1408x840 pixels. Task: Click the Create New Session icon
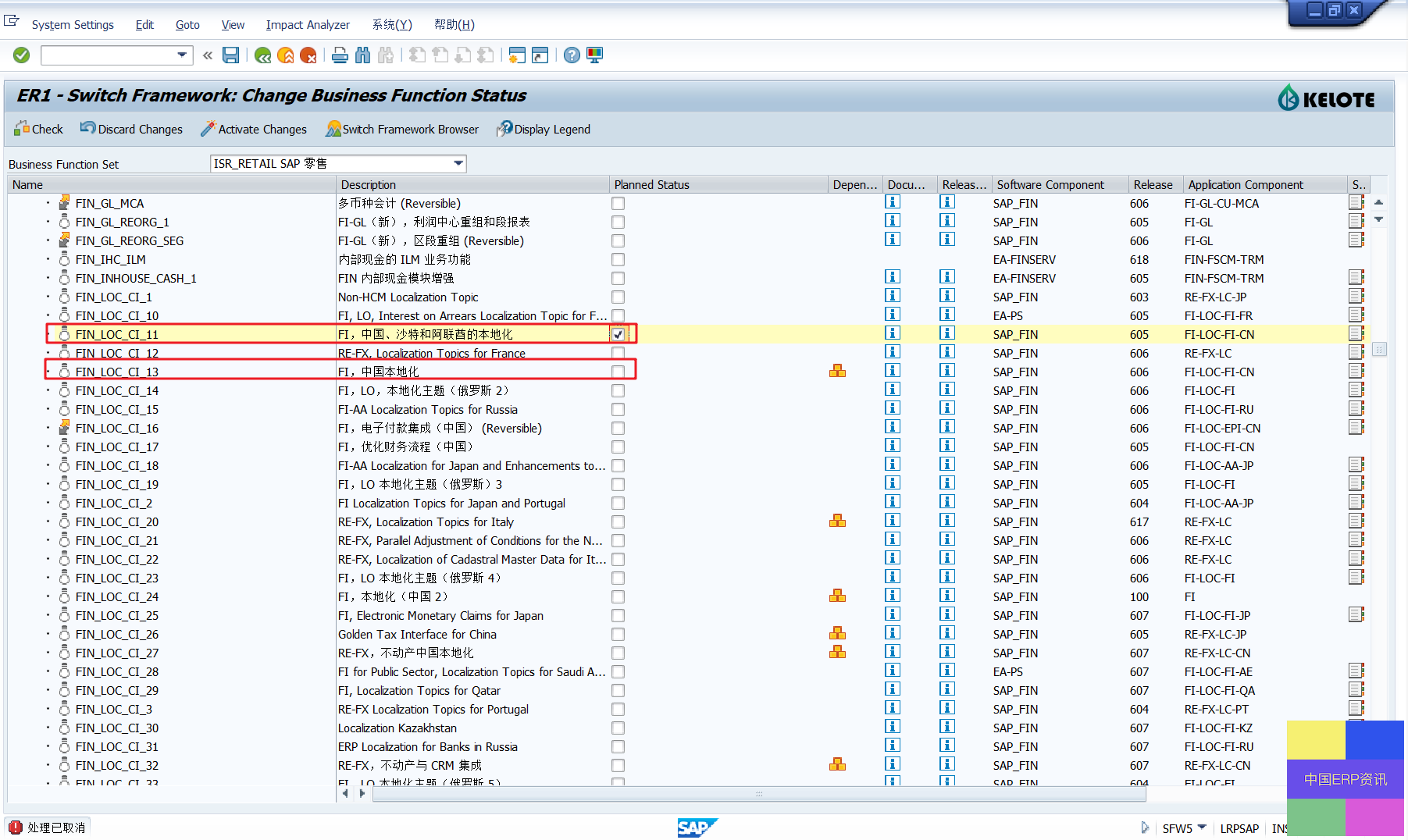click(516, 55)
